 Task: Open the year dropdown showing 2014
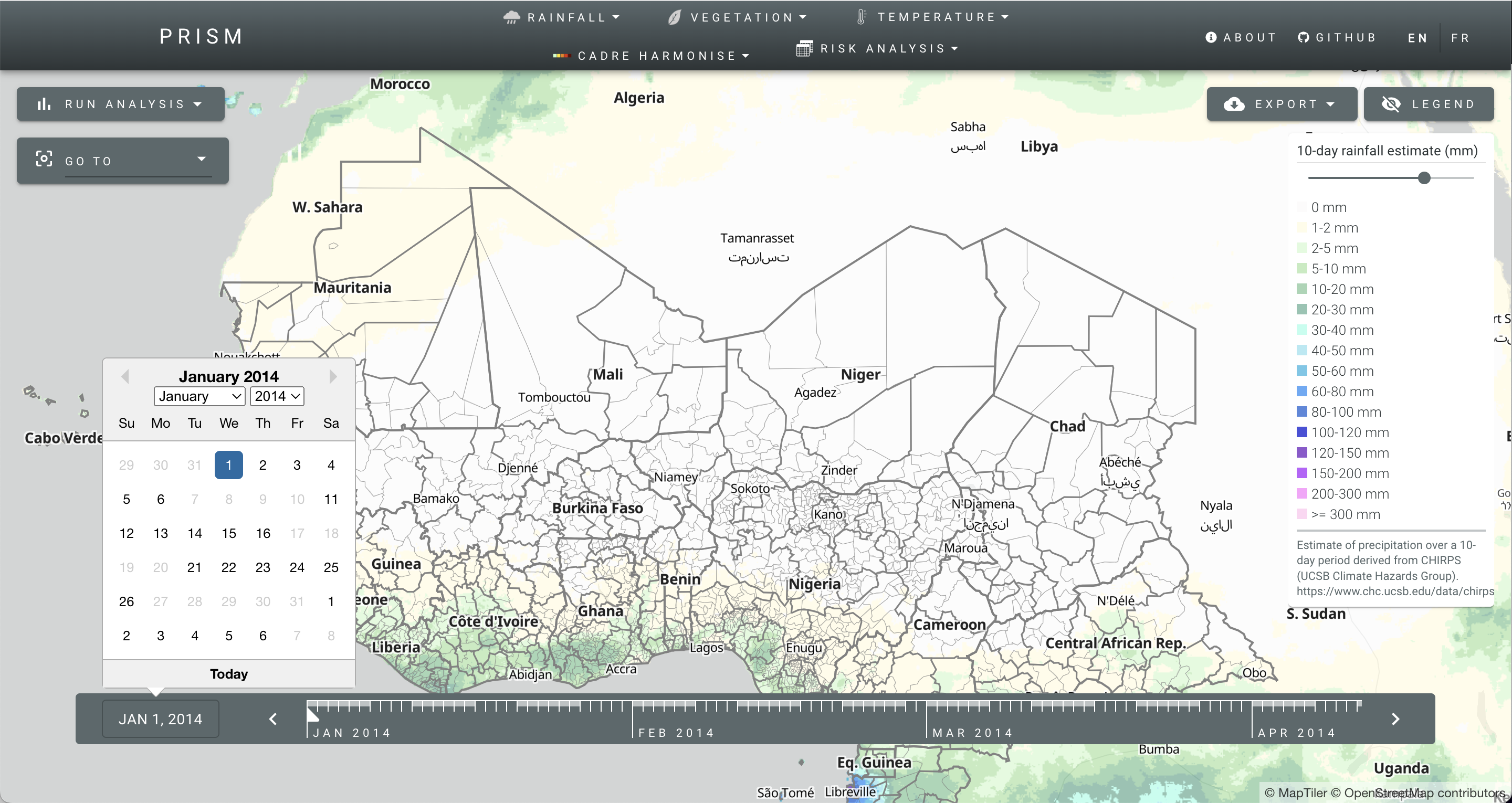coord(277,396)
